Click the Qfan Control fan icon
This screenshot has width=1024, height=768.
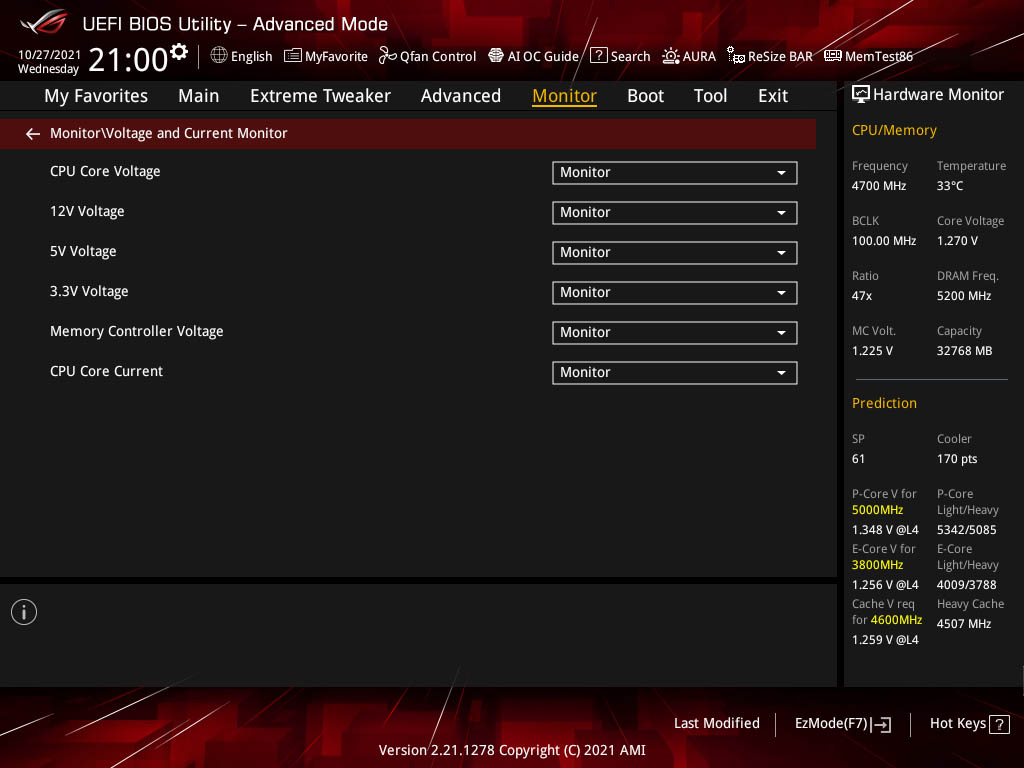coord(387,56)
